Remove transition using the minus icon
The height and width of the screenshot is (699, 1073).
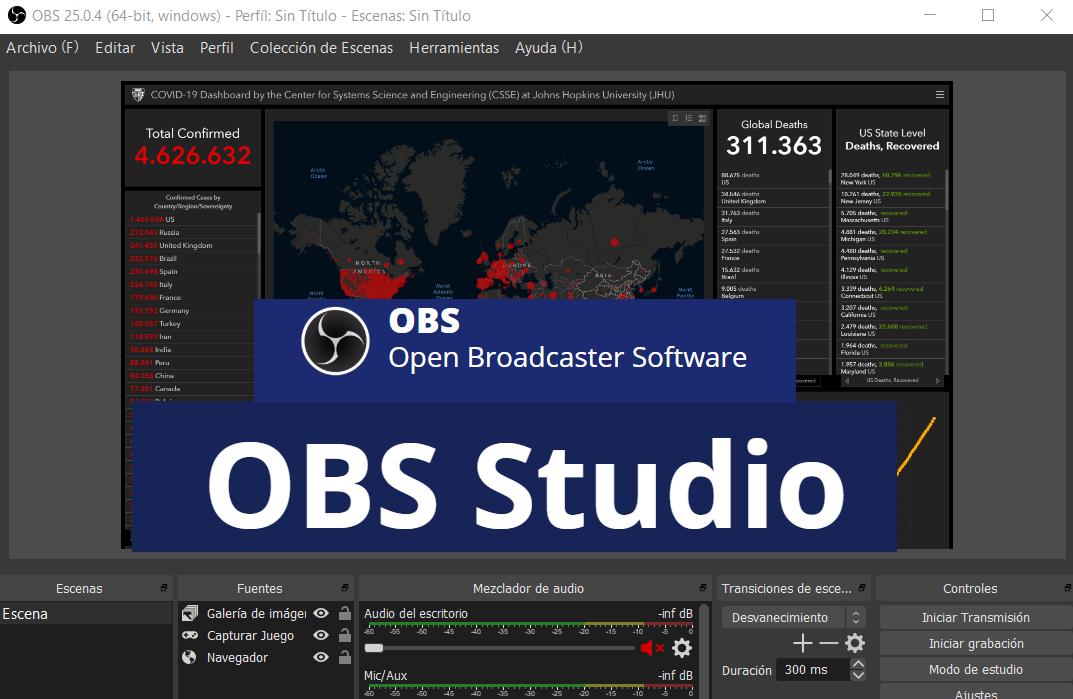click(829, 643)
